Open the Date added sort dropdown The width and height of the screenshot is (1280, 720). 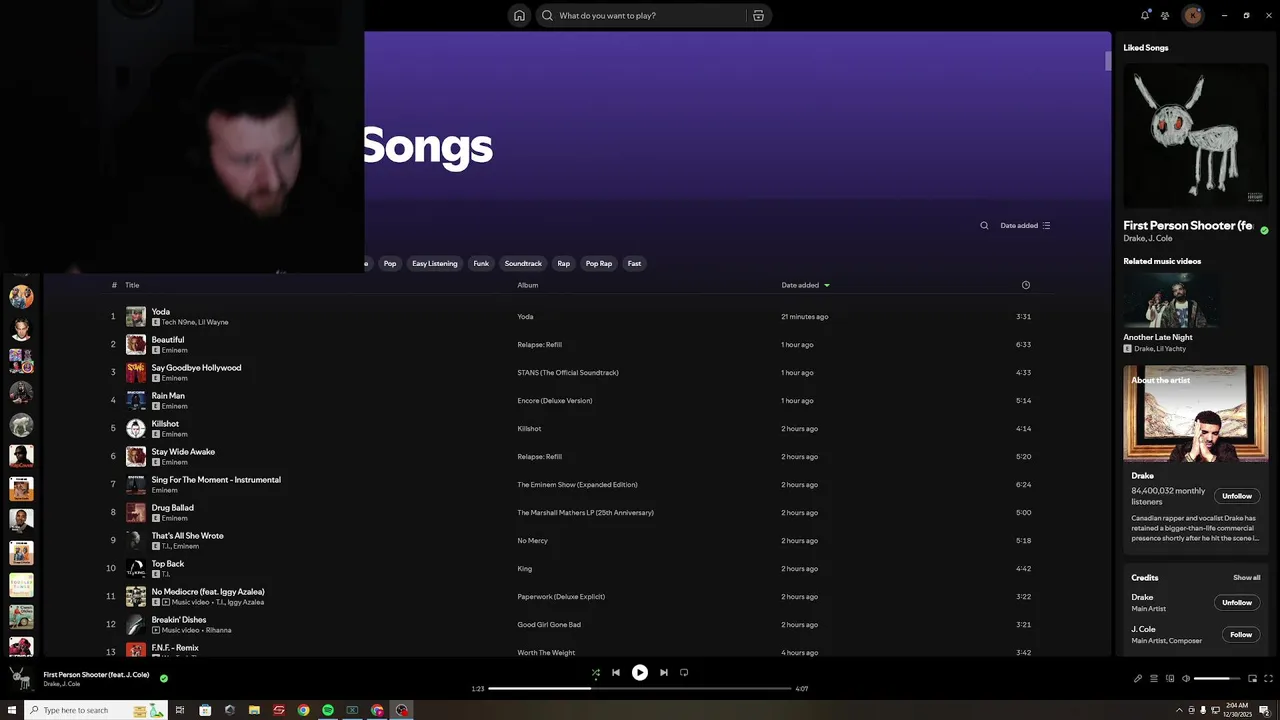tap(1025, 225)
